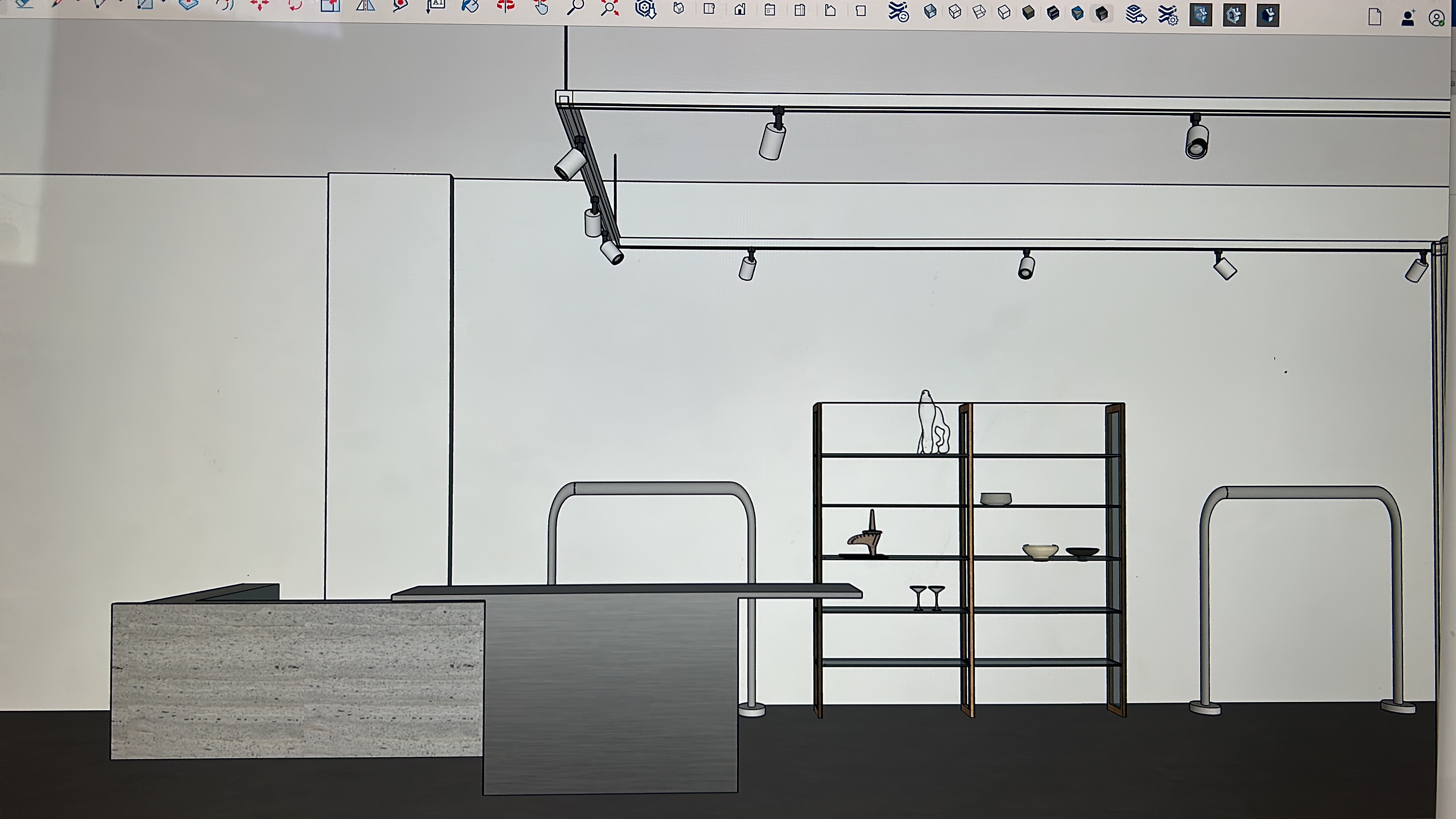Select the Rotate tool
The image size is (1456, 819).
tap(295, 6)
